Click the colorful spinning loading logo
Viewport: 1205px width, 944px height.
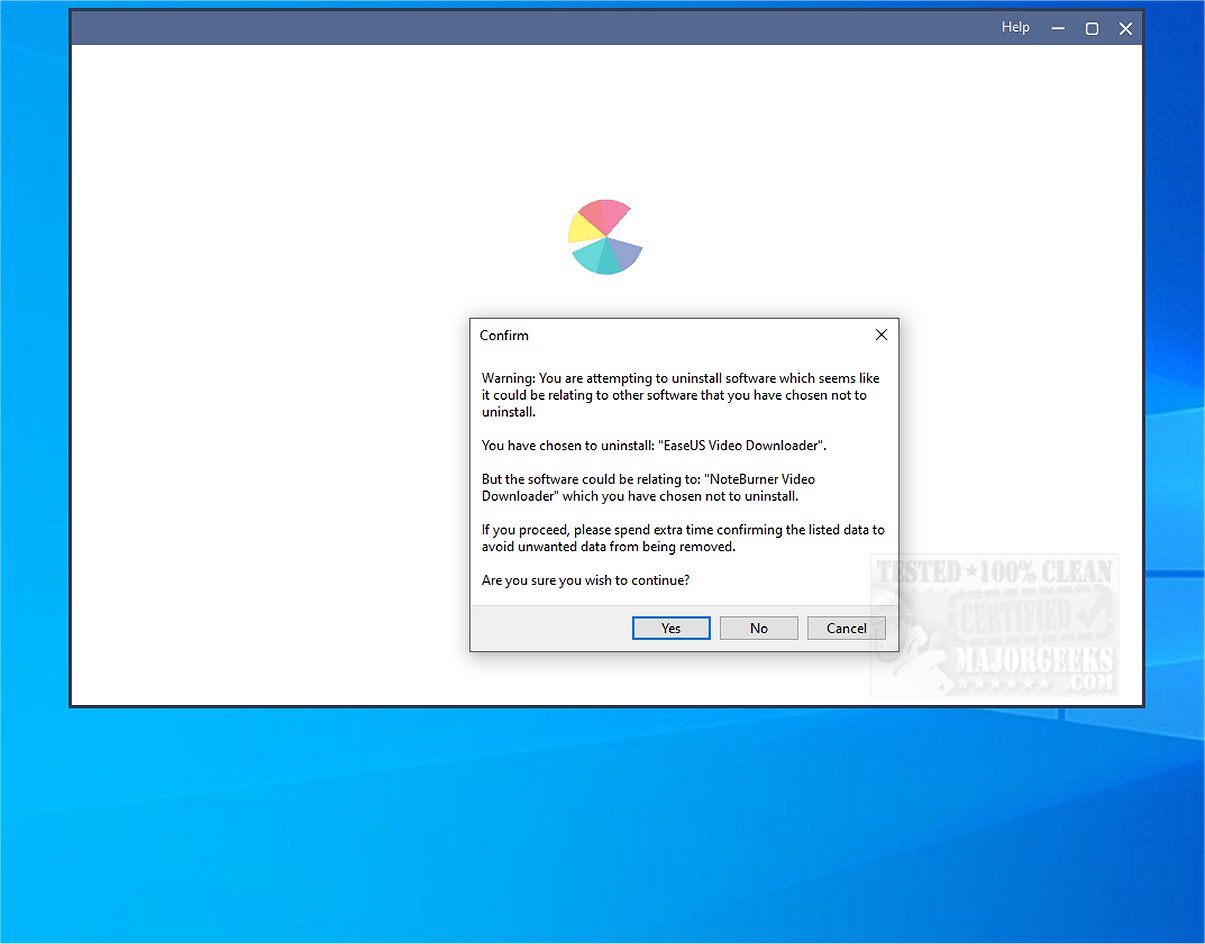pyautogui.click(x=606, y=237)
